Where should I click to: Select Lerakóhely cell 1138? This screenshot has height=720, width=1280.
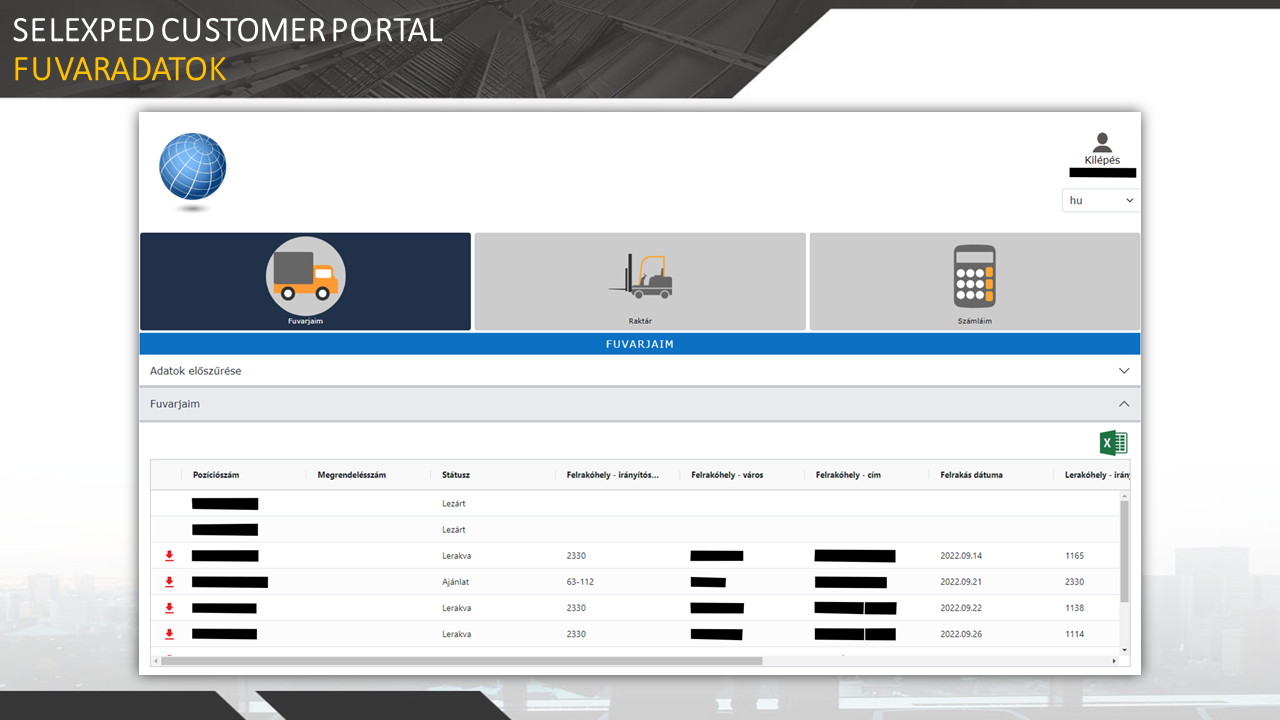1075,608
